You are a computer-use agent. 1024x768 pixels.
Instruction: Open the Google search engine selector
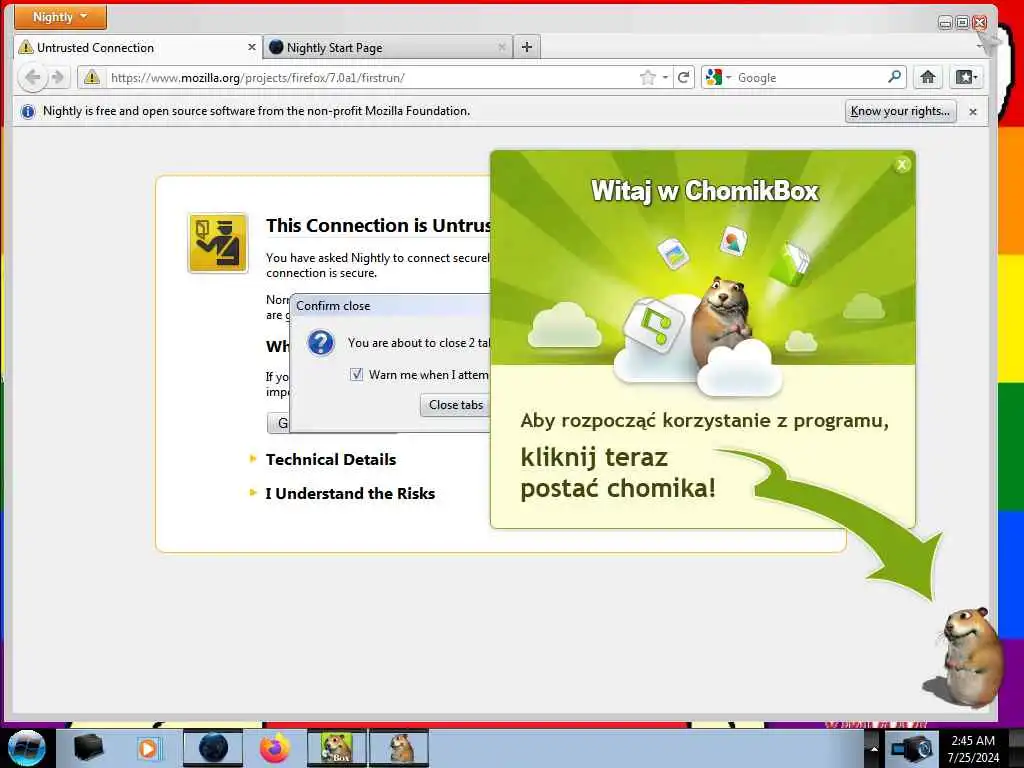coord(718,78)
